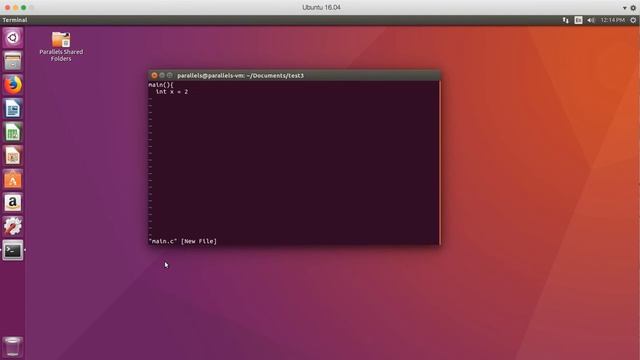Show the clock calendar at 12:14 PM

[x=613, y=20]
